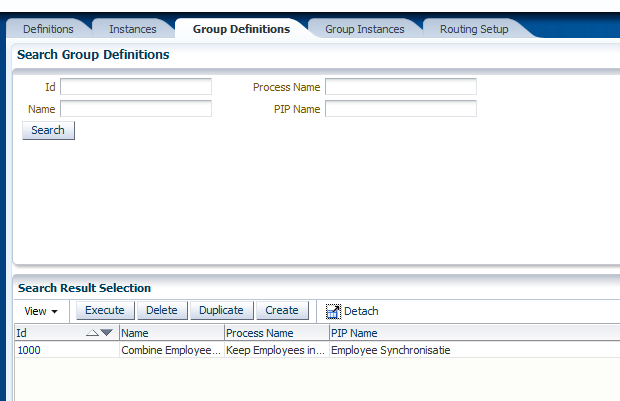Sort Id column ascending arrow
Image resolution: width=620 pixels, height=401 pixels.
pyautogui.click(x=92, y=333)
